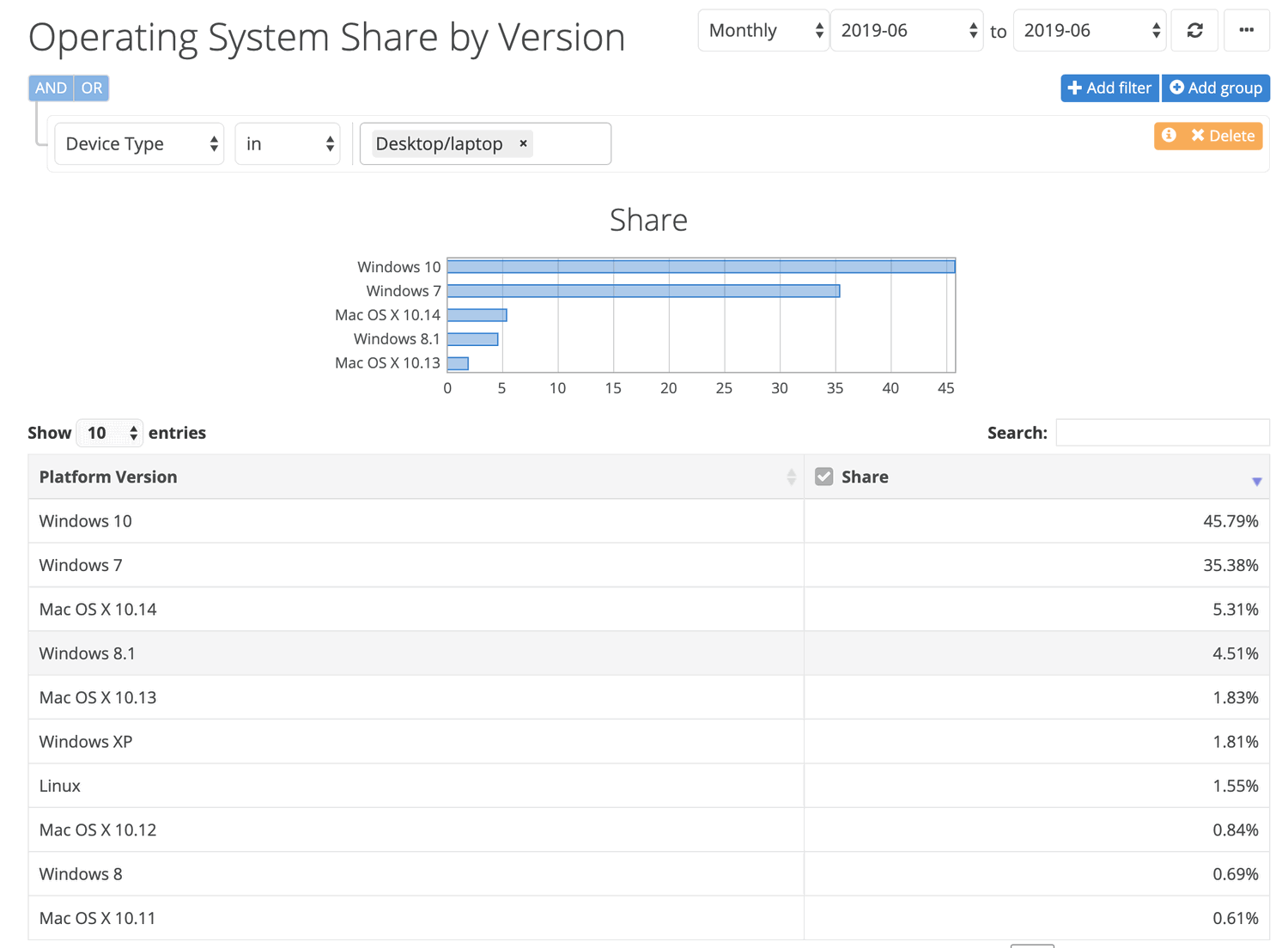Click the blue sort triangle in Share header
1288x948 pixels.
click(x=1257, y=480)
